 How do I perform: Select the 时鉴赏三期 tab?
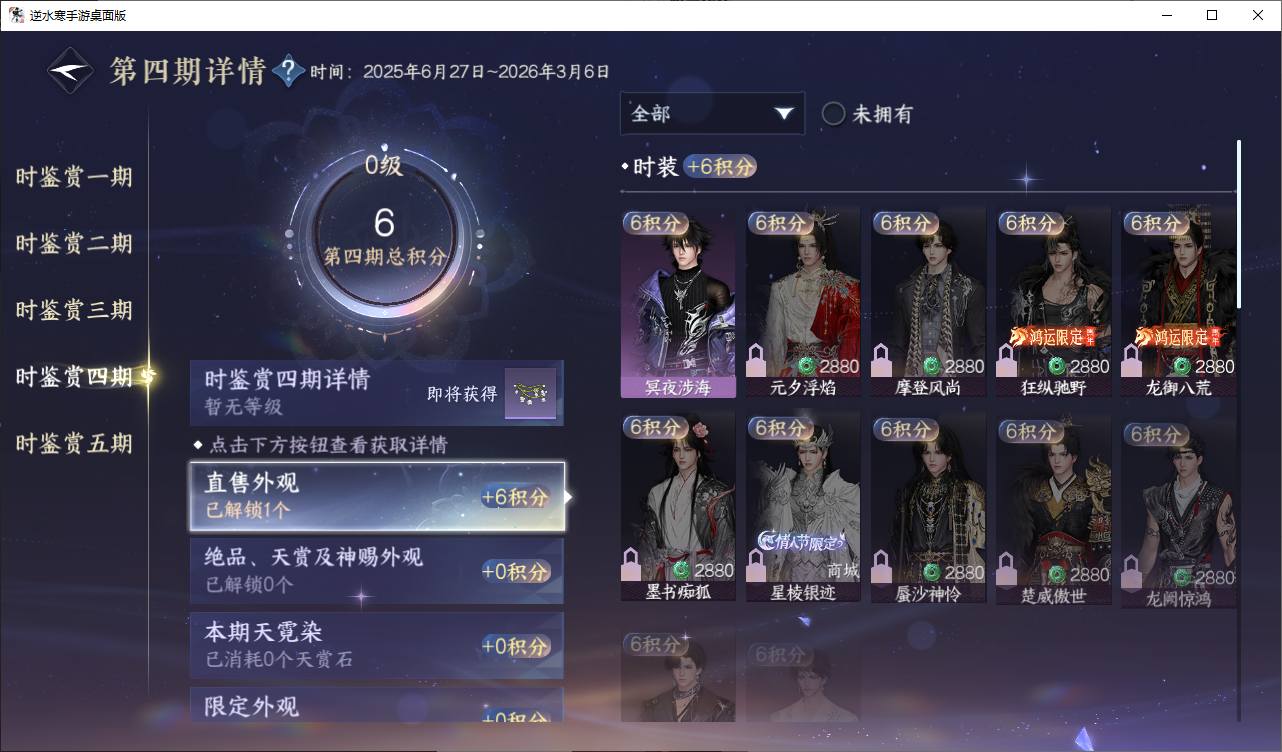pyautogui.click(x=74, y=310)
